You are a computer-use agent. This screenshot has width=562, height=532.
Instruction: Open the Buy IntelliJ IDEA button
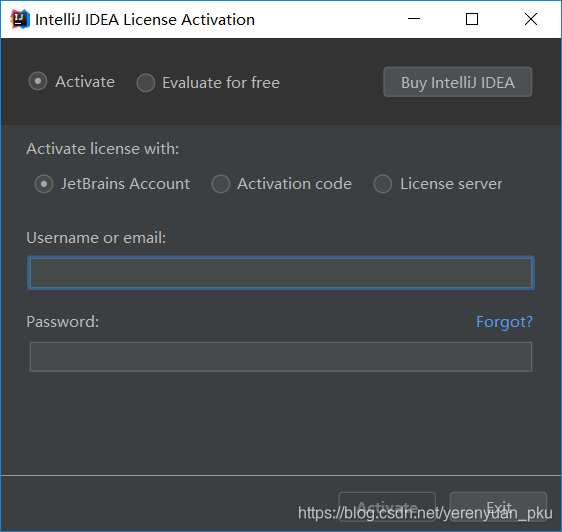458,82
